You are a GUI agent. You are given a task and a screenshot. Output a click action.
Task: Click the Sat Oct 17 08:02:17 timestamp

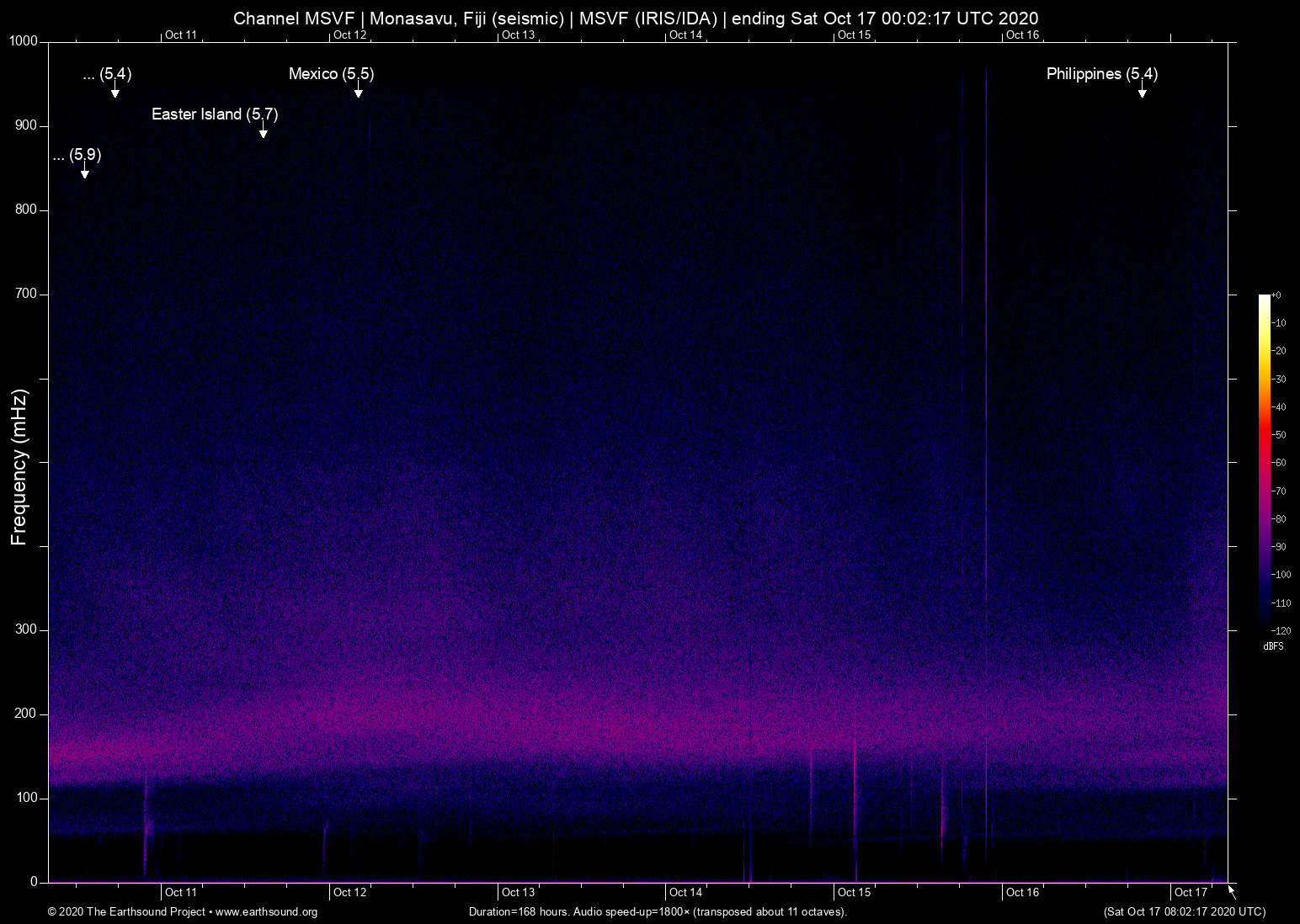(x=1184, y=912)
